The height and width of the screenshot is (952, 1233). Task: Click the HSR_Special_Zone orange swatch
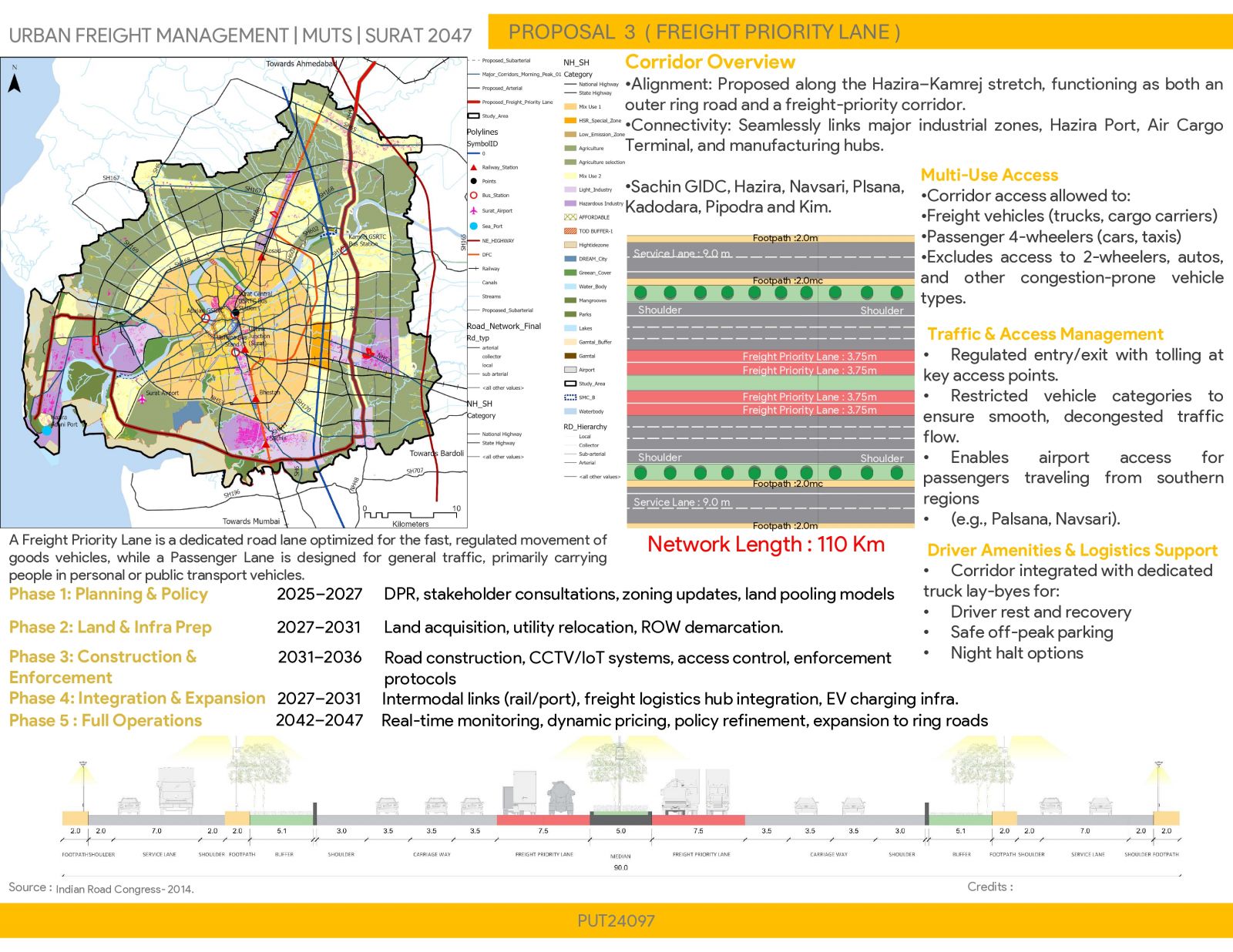[570, 120]
